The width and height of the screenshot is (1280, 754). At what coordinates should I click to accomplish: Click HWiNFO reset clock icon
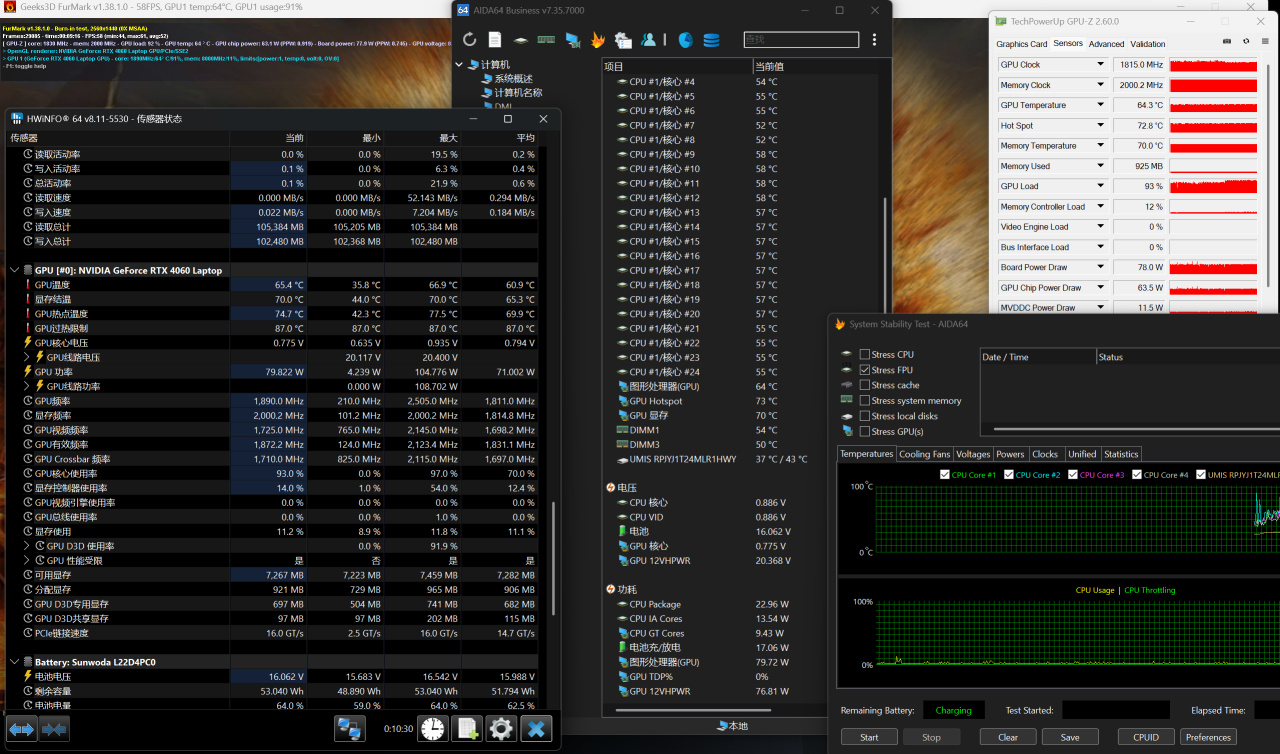point(433,729)
